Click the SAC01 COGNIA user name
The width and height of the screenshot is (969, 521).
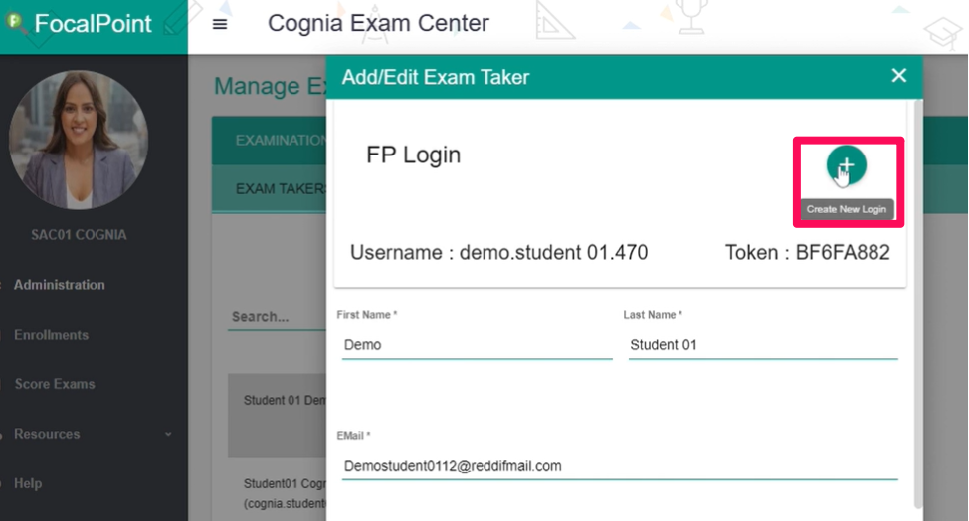point(78,235)
